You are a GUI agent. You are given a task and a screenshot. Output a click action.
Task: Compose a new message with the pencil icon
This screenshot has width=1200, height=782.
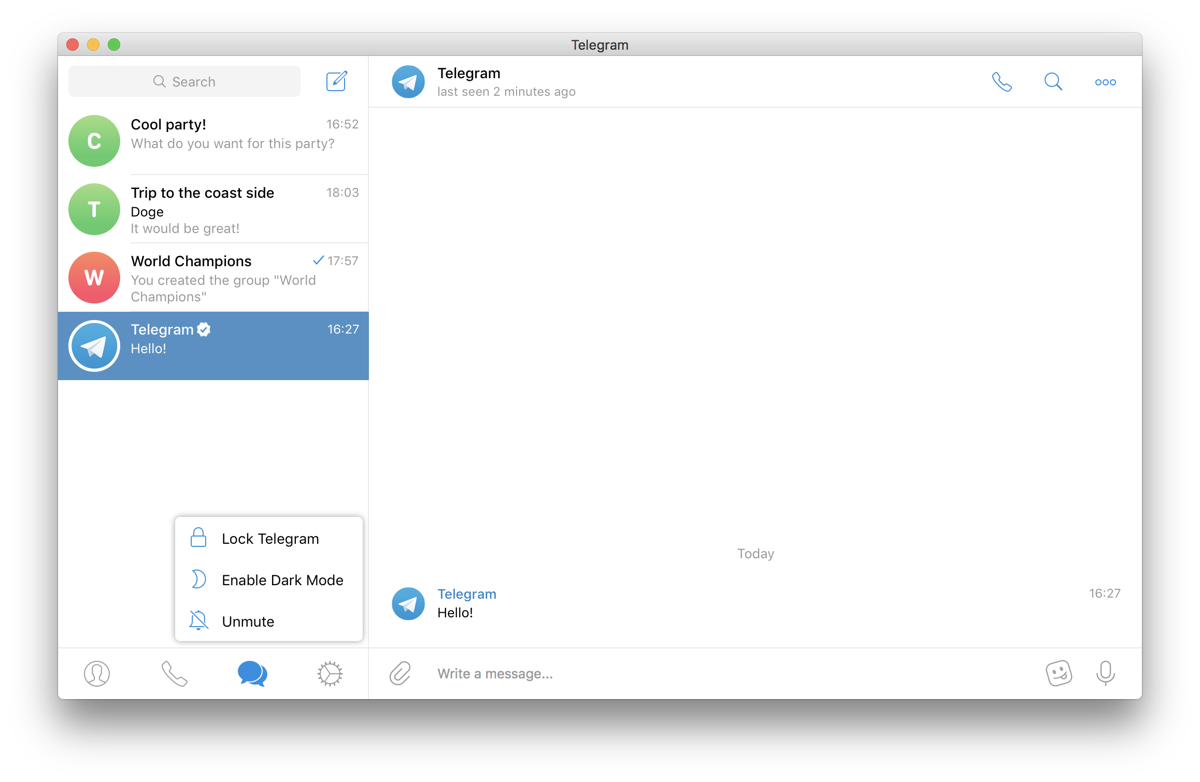pyautogui.click(x=337, y=81)
